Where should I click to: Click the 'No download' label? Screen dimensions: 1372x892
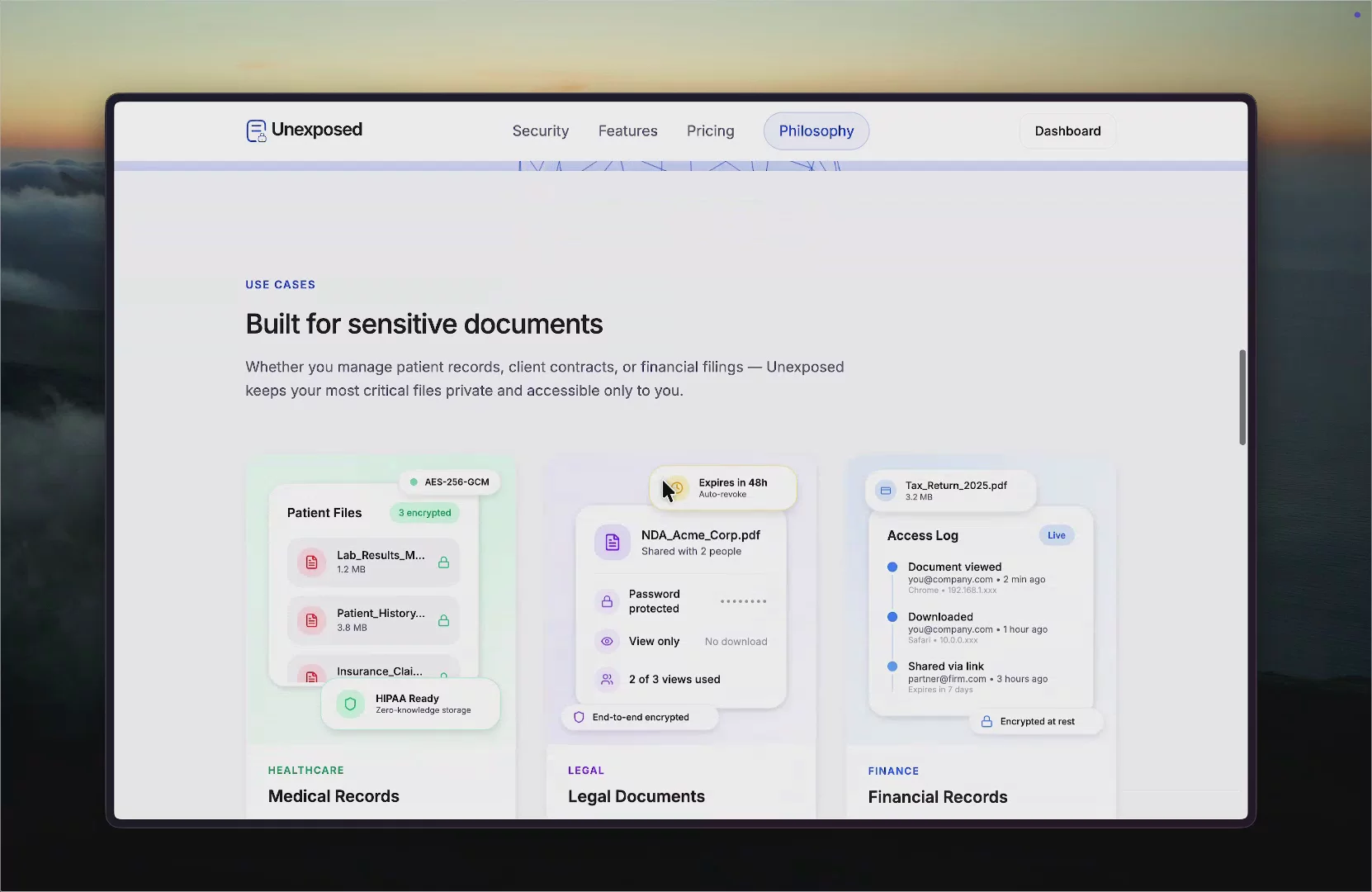(736, 642)
